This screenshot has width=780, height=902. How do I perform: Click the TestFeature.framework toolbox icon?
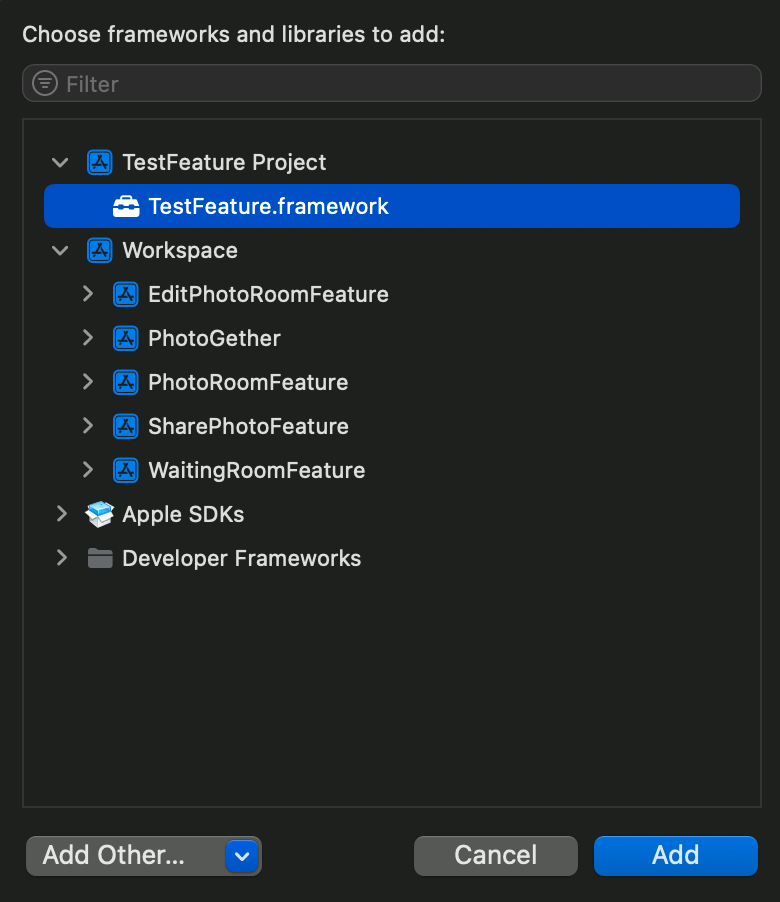126,207
